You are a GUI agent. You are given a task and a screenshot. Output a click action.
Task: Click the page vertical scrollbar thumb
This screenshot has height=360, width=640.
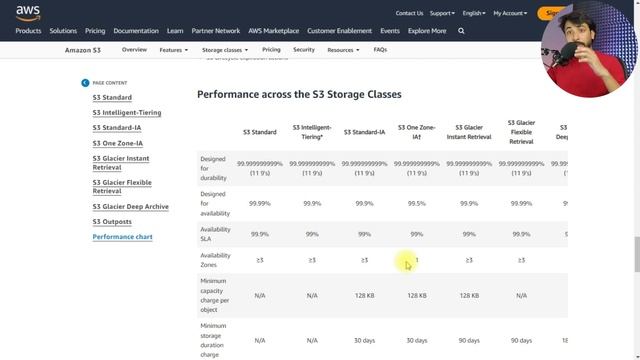tap(637, 254)
